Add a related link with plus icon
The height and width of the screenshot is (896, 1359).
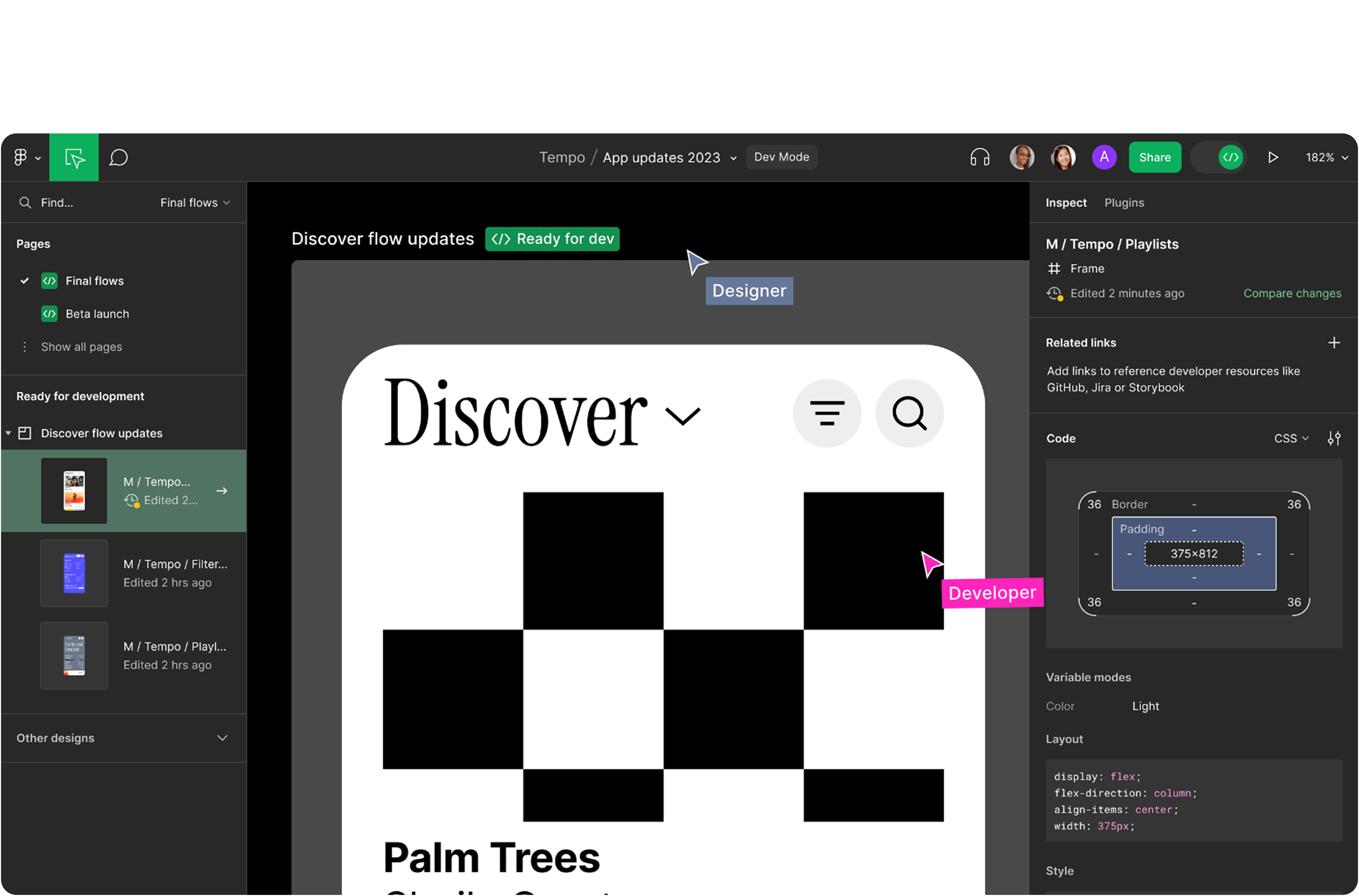click(x=1334, y=343)
